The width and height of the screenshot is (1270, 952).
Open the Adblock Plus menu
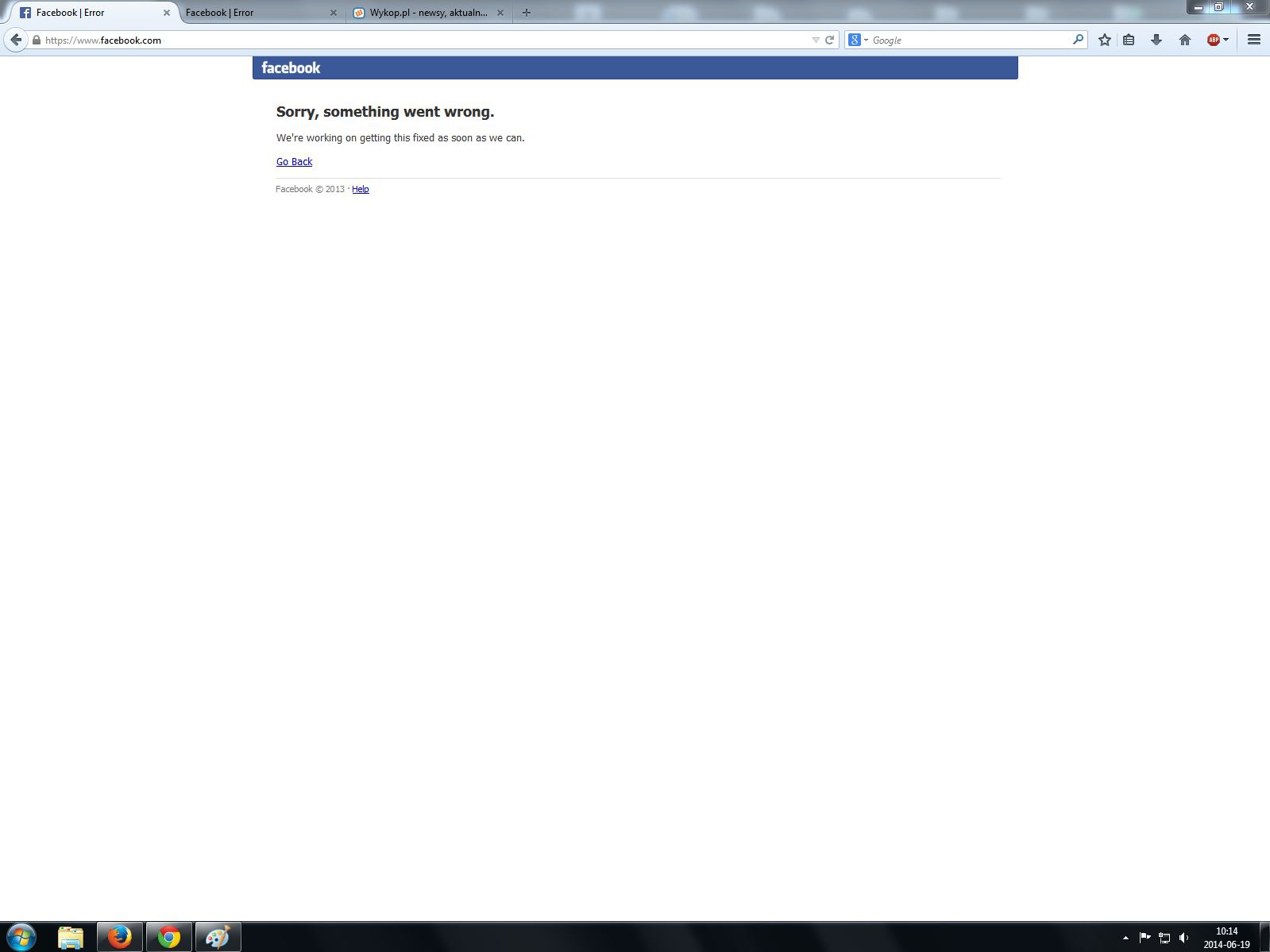tap(1217, 40)
